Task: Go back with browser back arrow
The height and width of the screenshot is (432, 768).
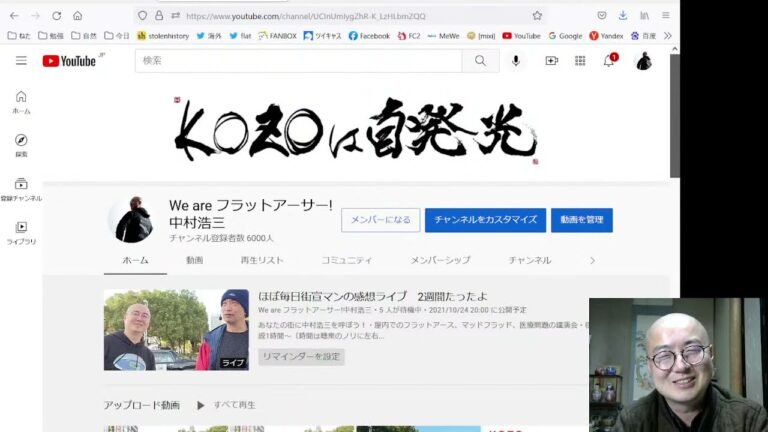Action: pos(14,16)
